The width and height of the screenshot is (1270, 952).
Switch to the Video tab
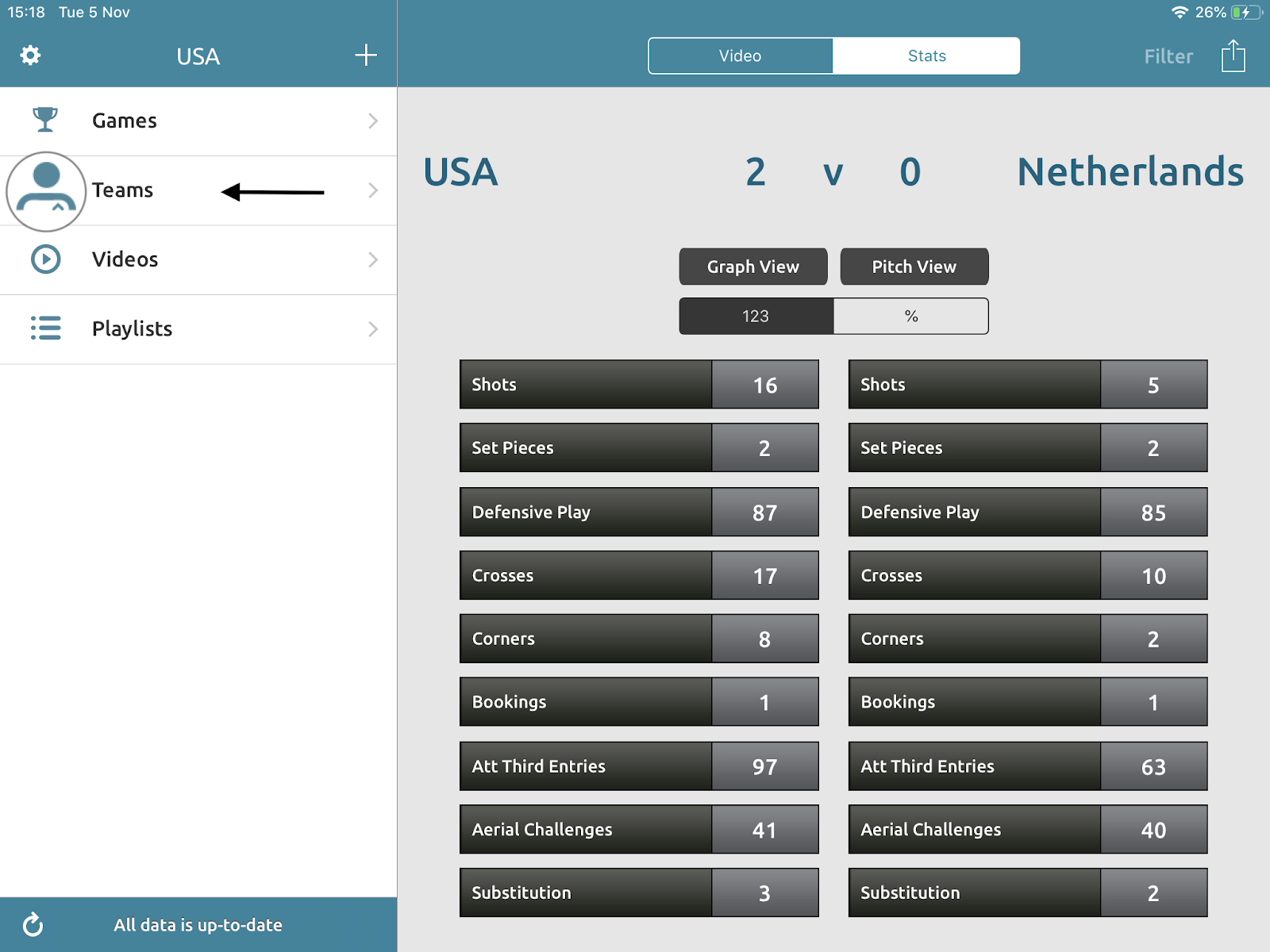740,56
